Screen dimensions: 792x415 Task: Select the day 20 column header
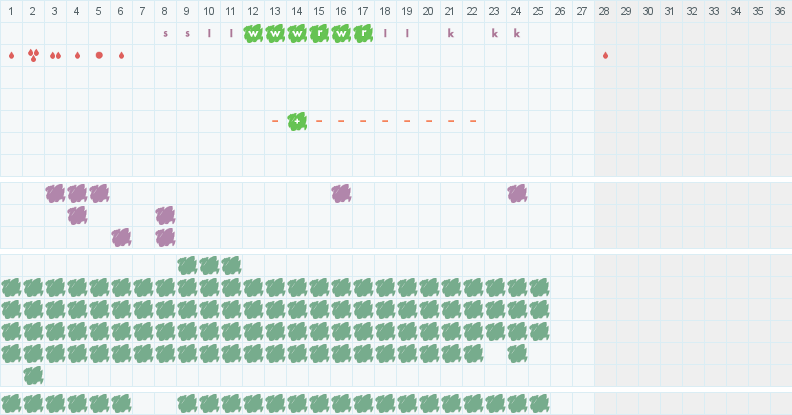[x=429, y=11]
